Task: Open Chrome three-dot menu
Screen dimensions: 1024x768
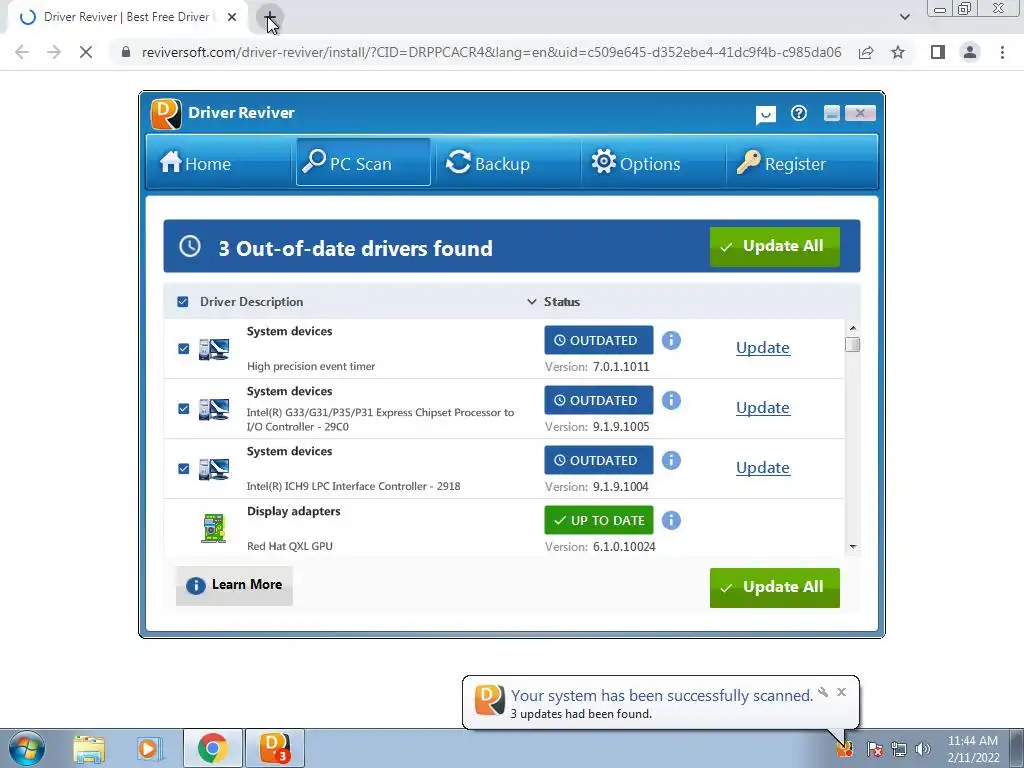Action: pos(1002,52)
